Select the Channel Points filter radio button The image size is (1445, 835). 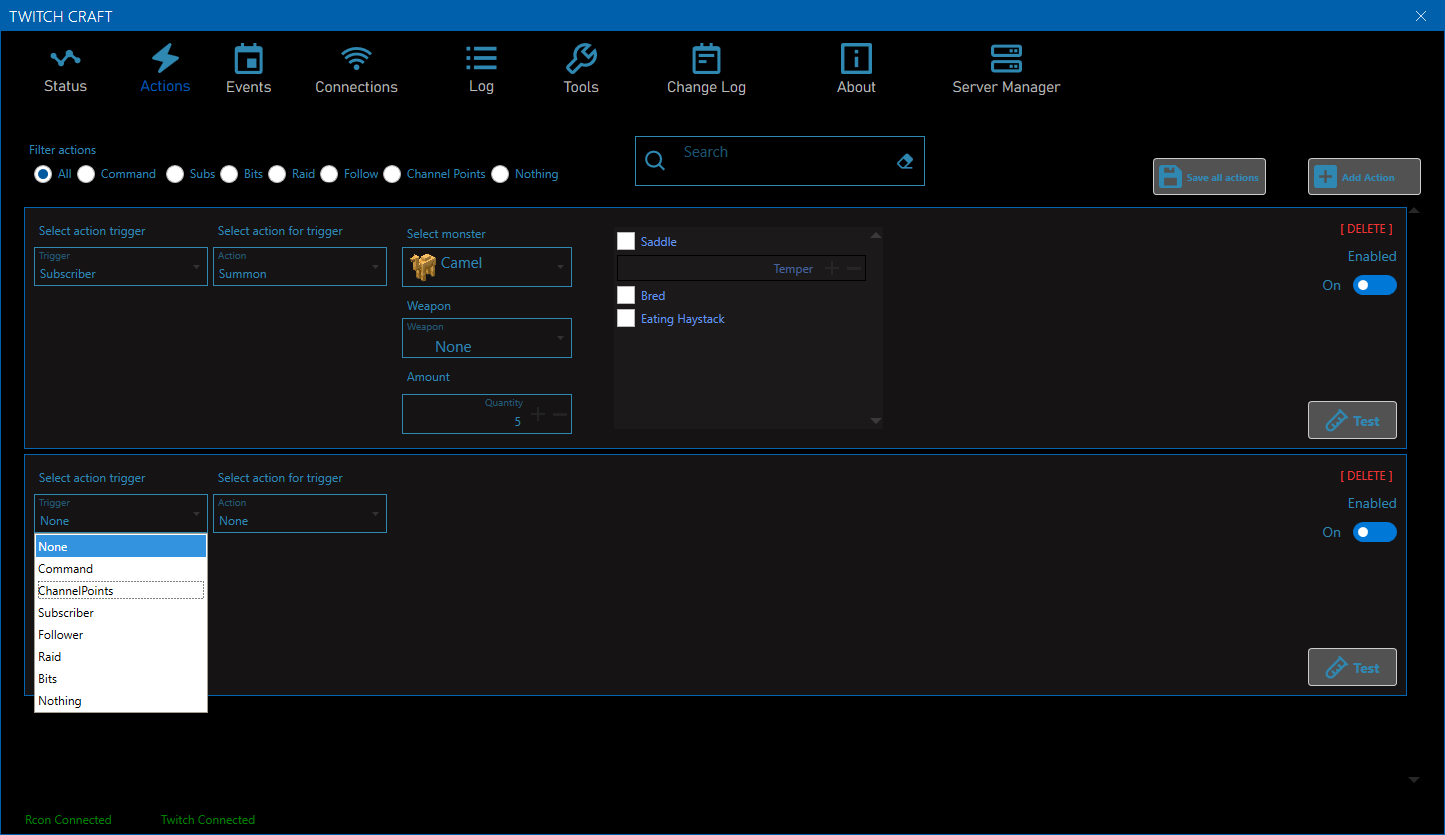pyautogui.click(x=392, y=174)
